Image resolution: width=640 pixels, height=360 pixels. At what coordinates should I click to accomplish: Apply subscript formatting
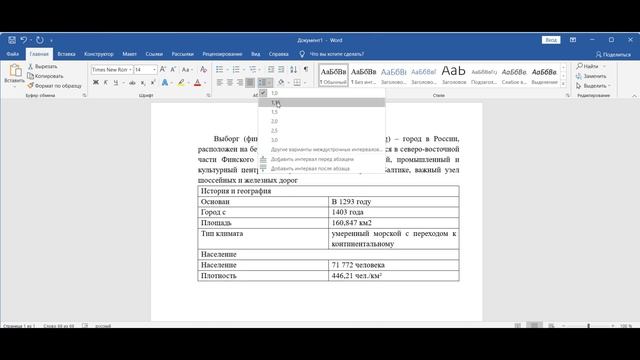pos(143,83)
